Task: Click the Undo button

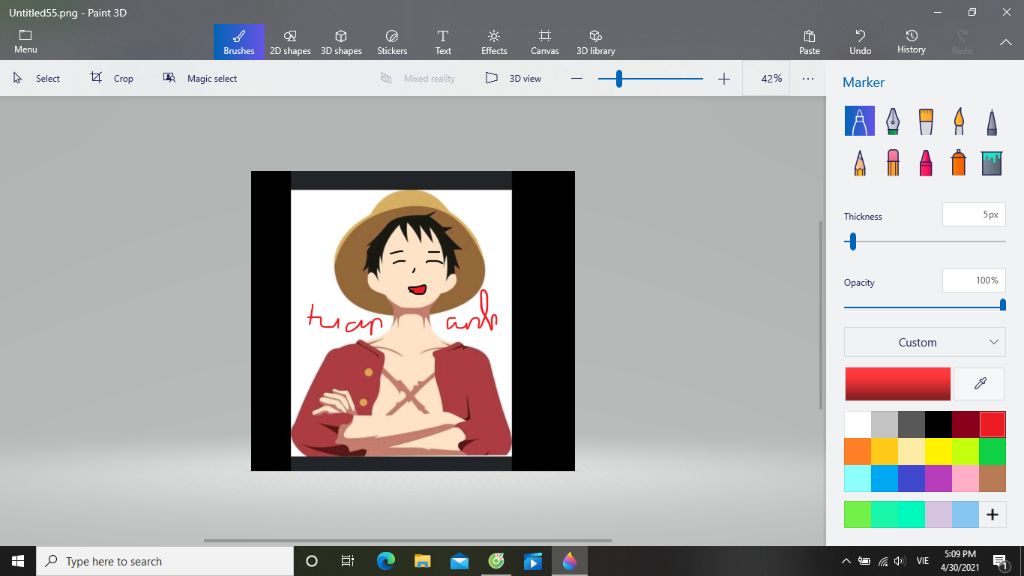Action: [x=860, y=42]
